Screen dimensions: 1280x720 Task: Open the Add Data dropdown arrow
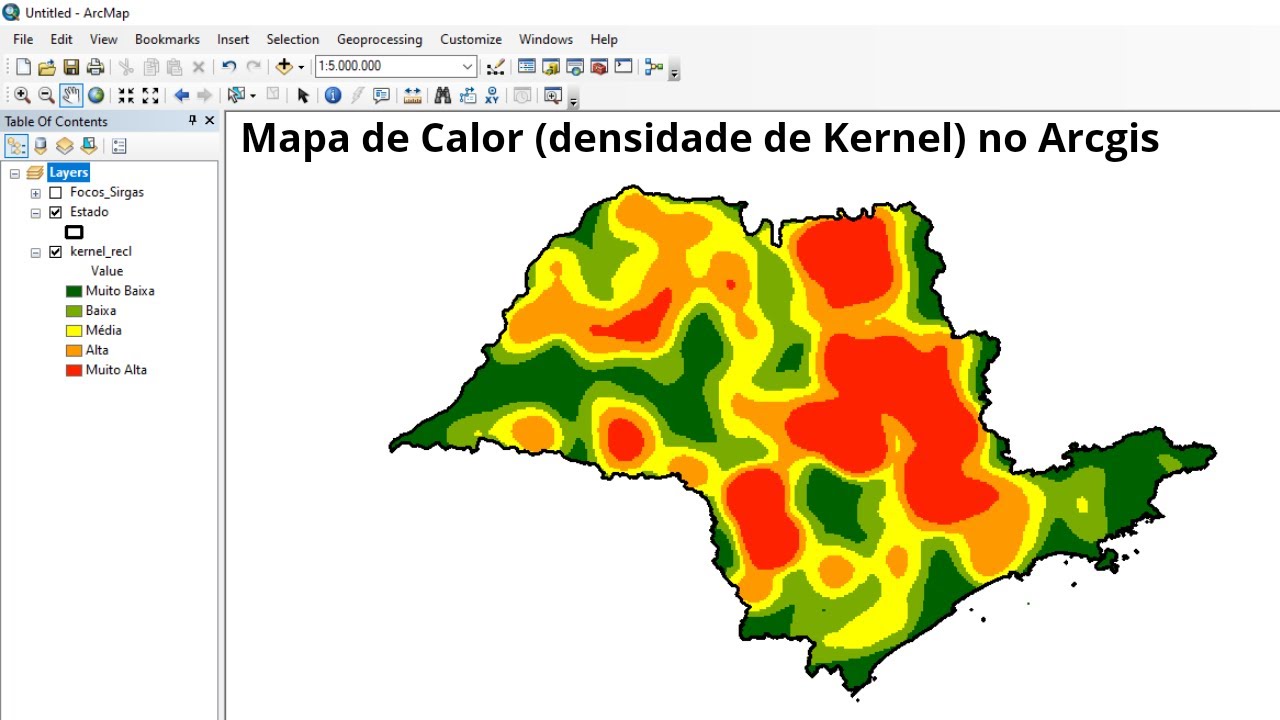301,67
